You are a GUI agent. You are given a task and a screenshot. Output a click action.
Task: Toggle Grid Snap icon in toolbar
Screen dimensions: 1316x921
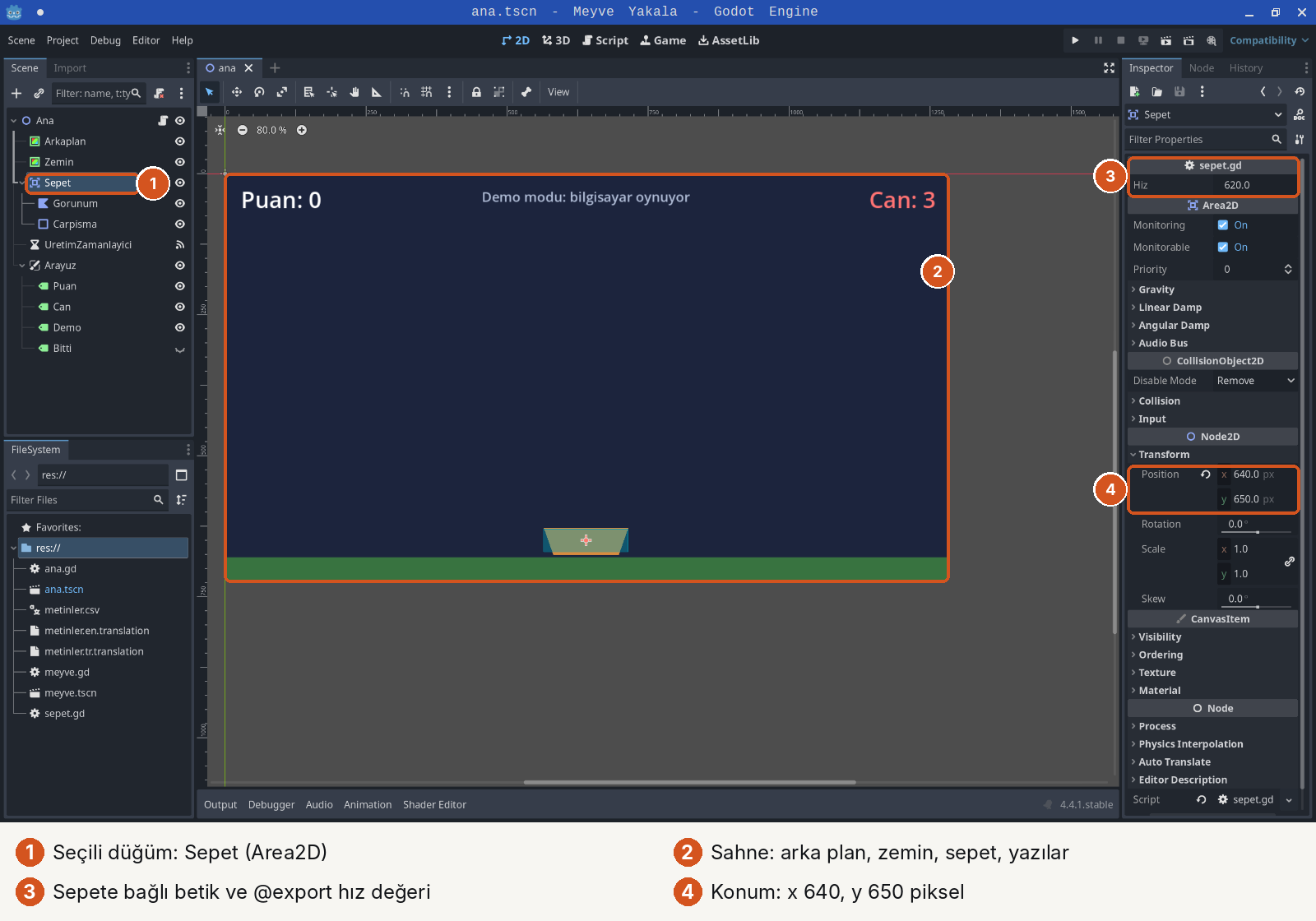tap(426, 92)
